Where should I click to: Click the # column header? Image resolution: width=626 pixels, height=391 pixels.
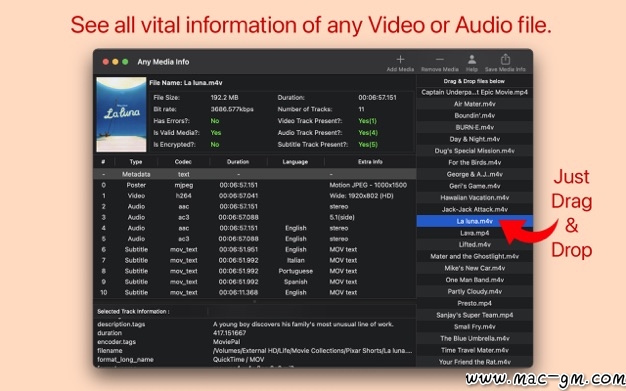[103, 162]
